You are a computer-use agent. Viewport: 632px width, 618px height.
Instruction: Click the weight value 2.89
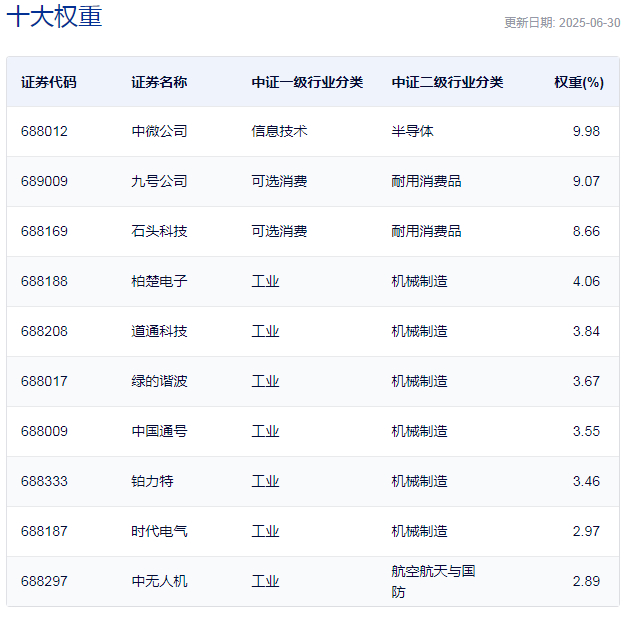click(x=586, y=581)
